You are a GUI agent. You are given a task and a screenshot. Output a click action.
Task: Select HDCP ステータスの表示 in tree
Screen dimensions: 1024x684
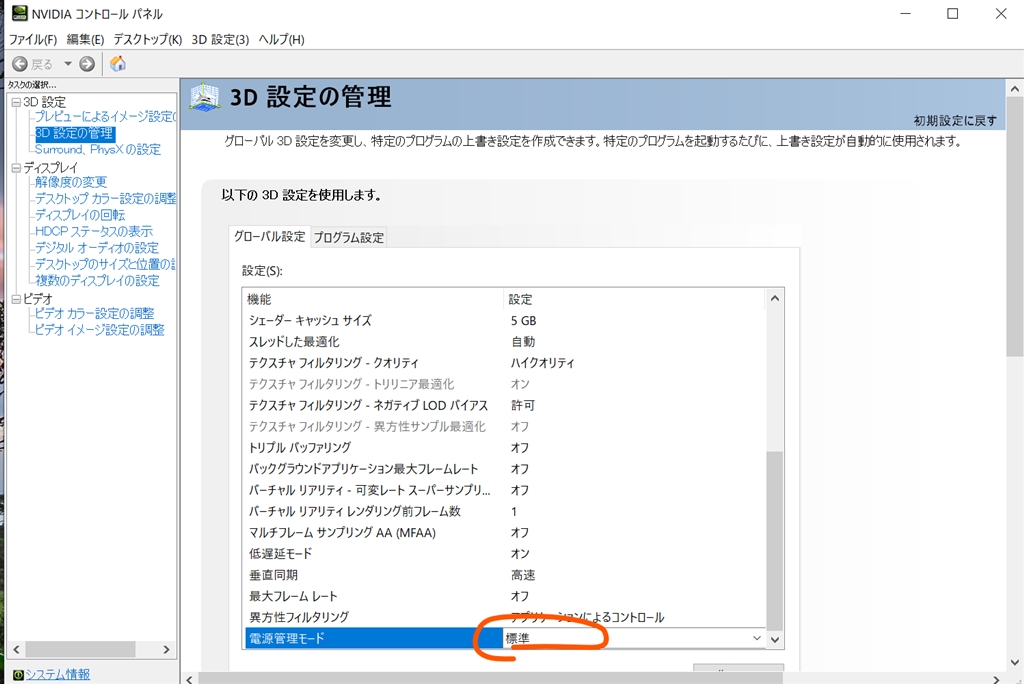click(x=93, y=231)
